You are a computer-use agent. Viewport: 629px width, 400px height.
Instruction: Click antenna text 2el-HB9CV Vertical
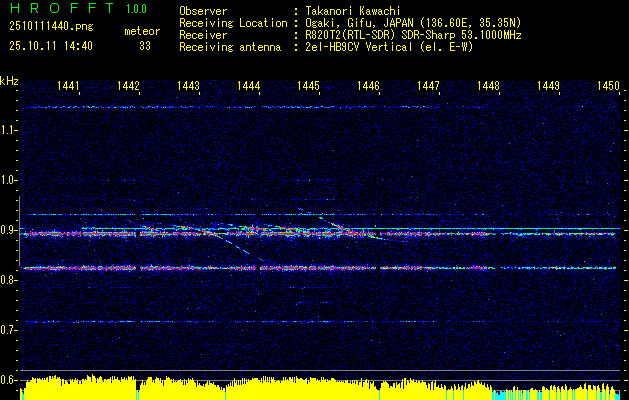pos(359,47)
